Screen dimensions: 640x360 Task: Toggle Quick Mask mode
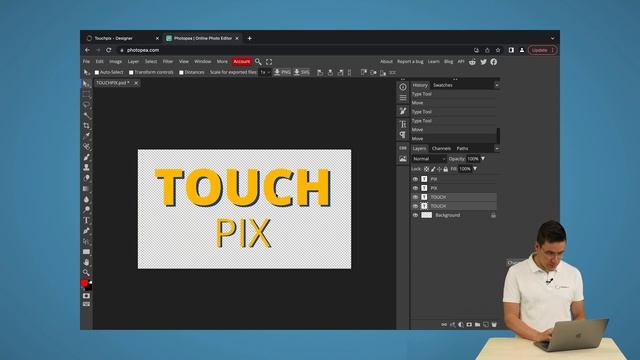[86, 296]
